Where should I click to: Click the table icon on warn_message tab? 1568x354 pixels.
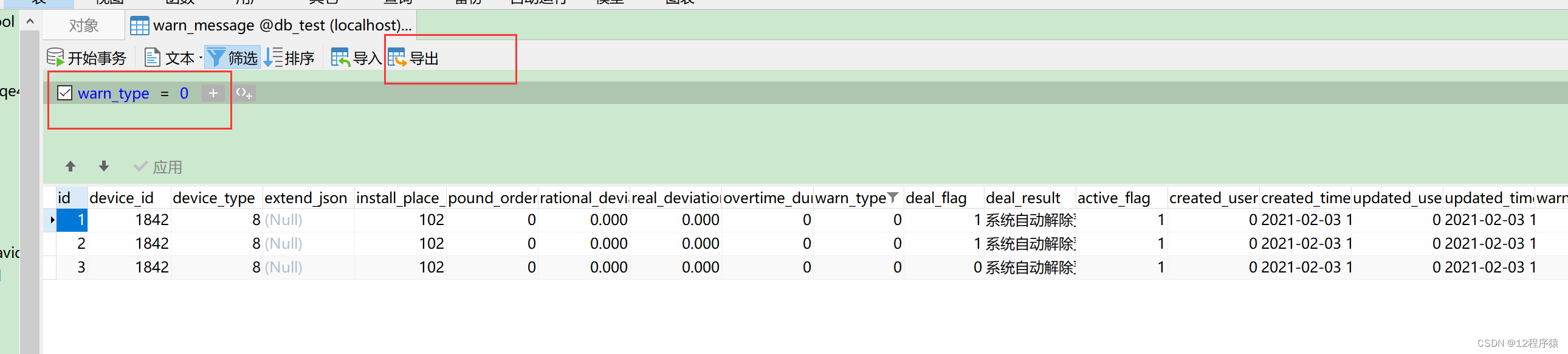pos(139,26)
